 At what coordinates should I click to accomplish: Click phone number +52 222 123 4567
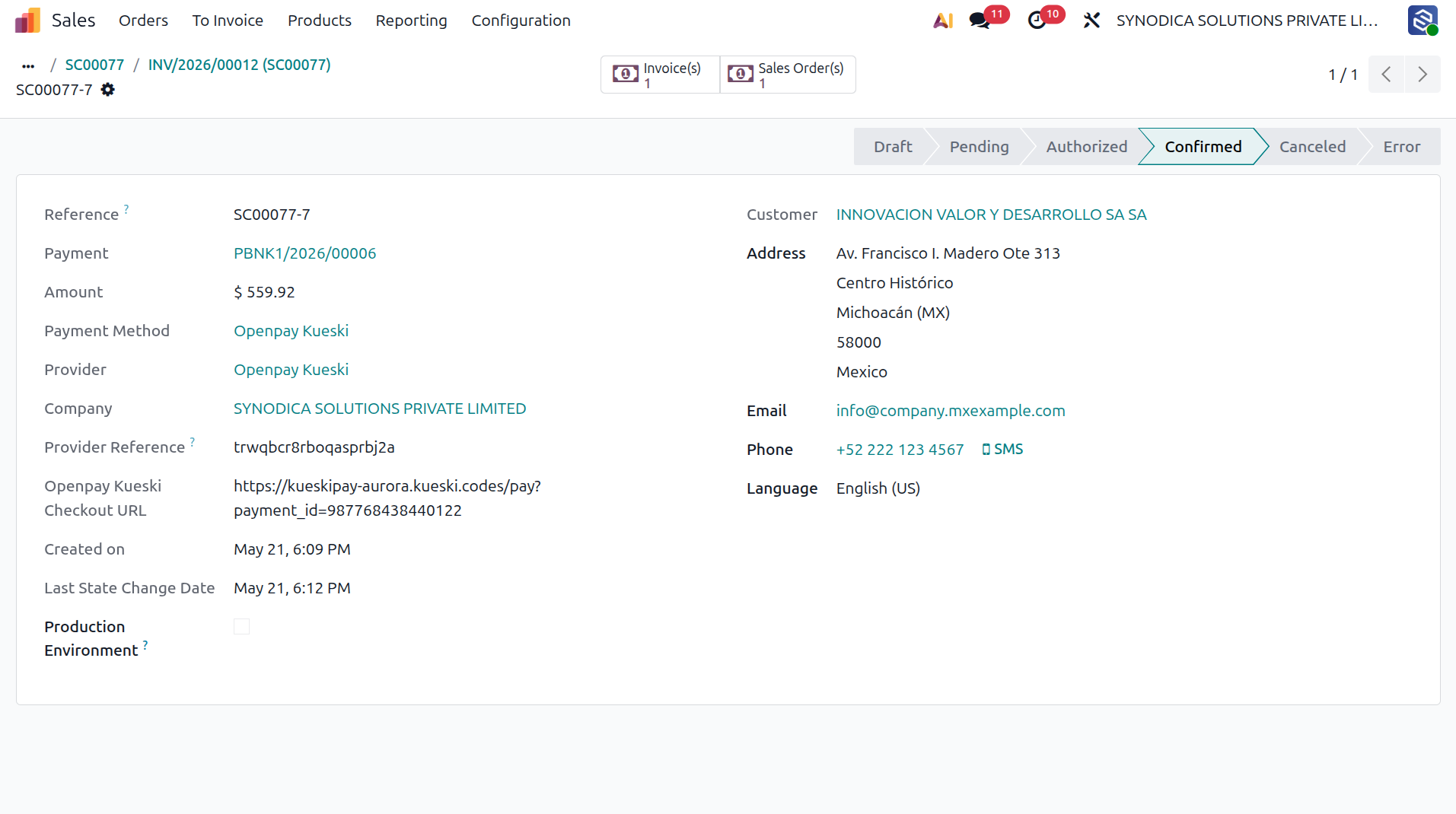point(900,450)
